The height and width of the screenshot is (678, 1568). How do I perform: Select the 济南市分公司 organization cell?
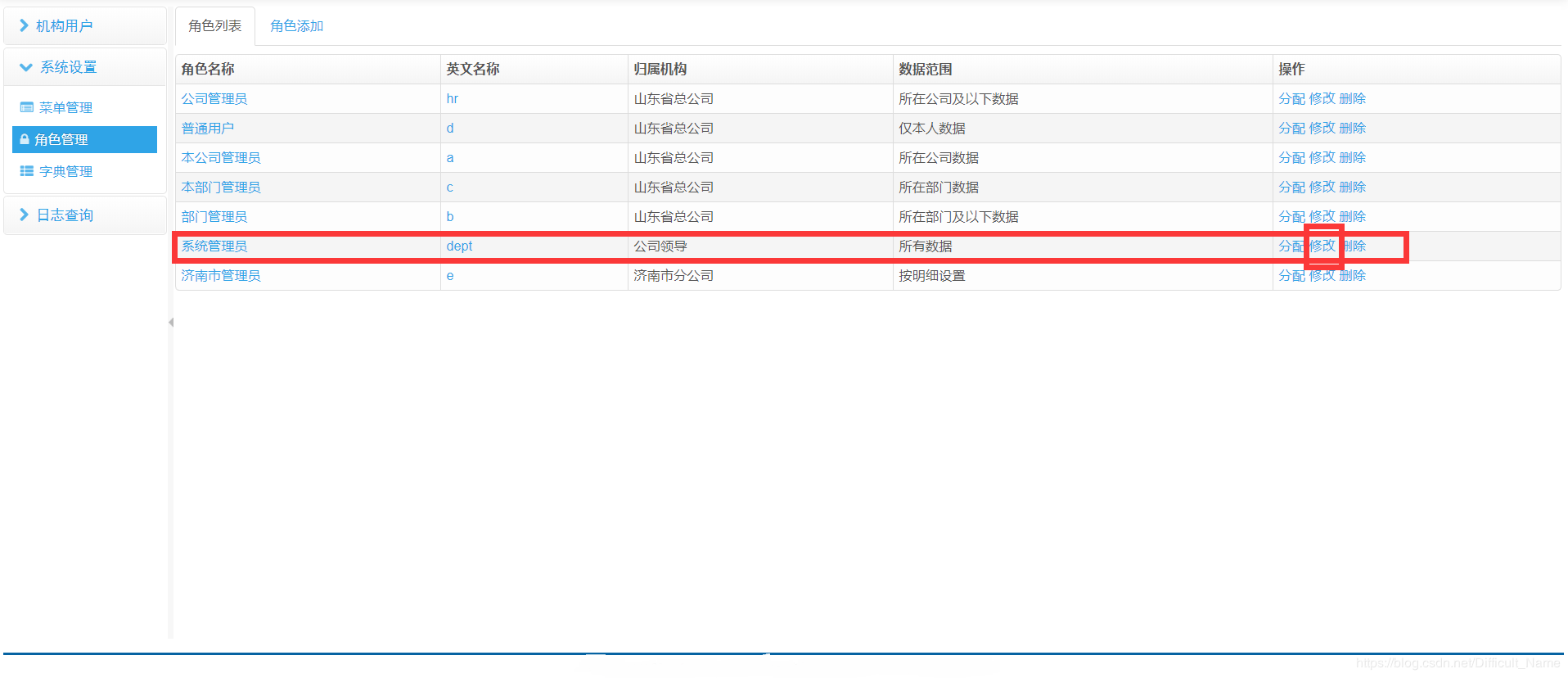[x=760, y=275]
